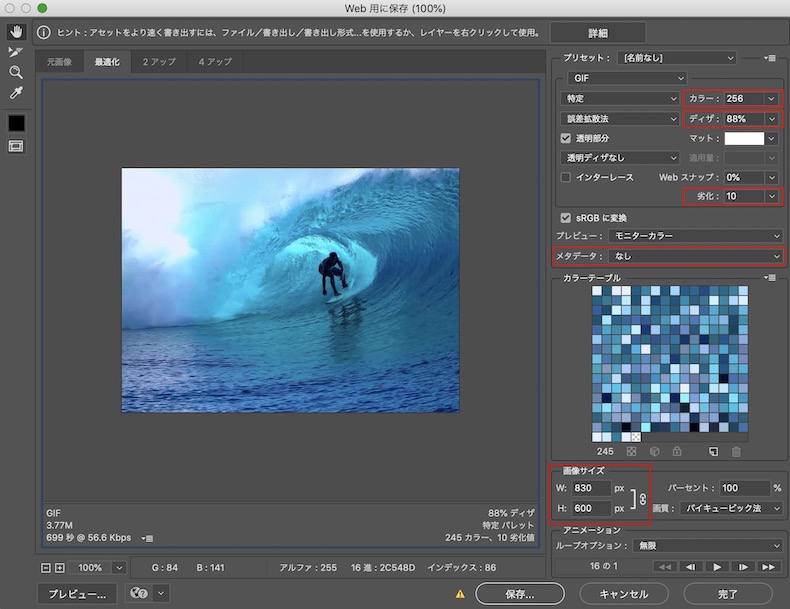The image size is (790, 609).
Task: Delete selected colors trash icon
Action: pyautogui.click(x=736, y=452)
